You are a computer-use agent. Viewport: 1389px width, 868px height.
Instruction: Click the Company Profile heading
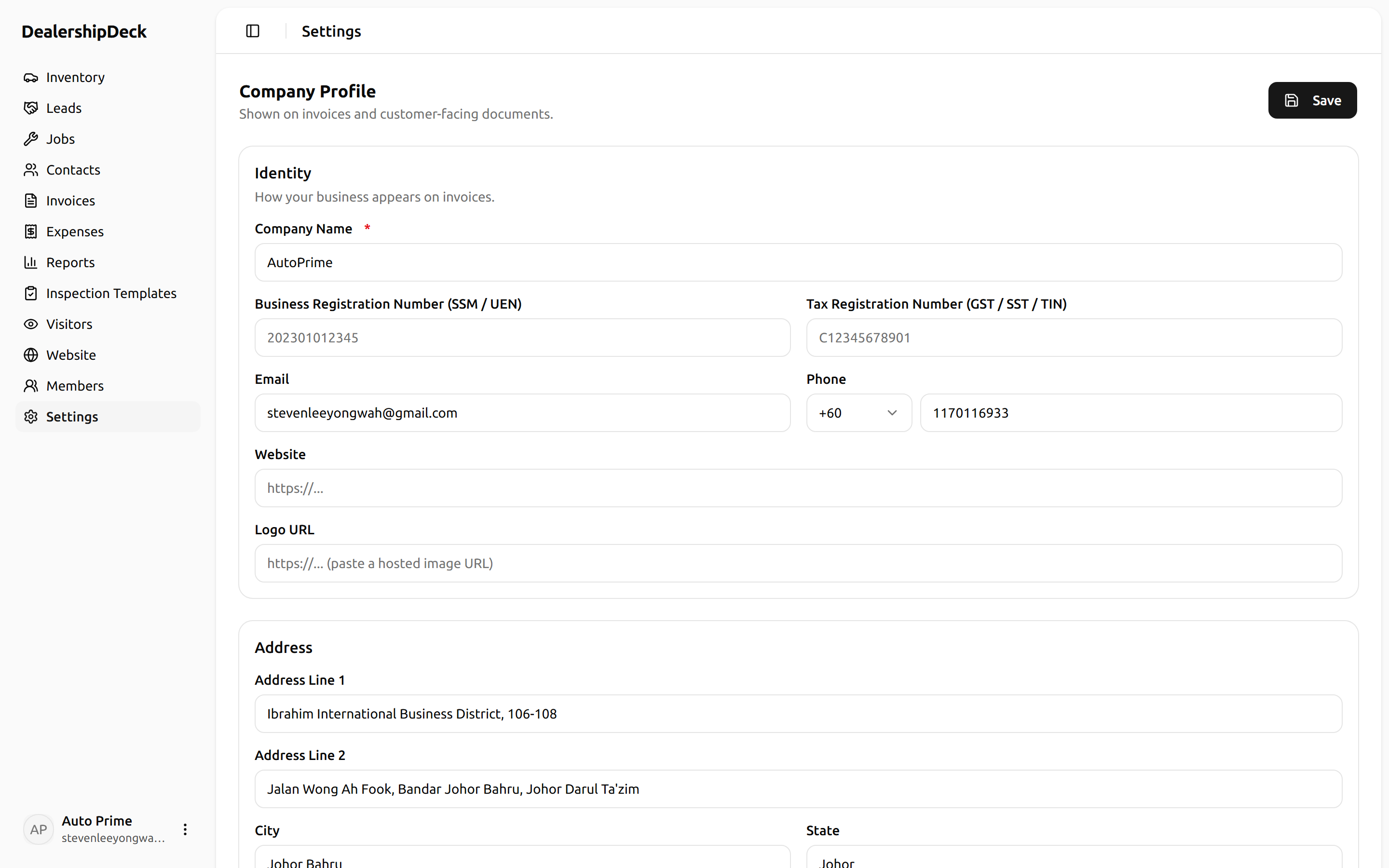tap(307, 91)
